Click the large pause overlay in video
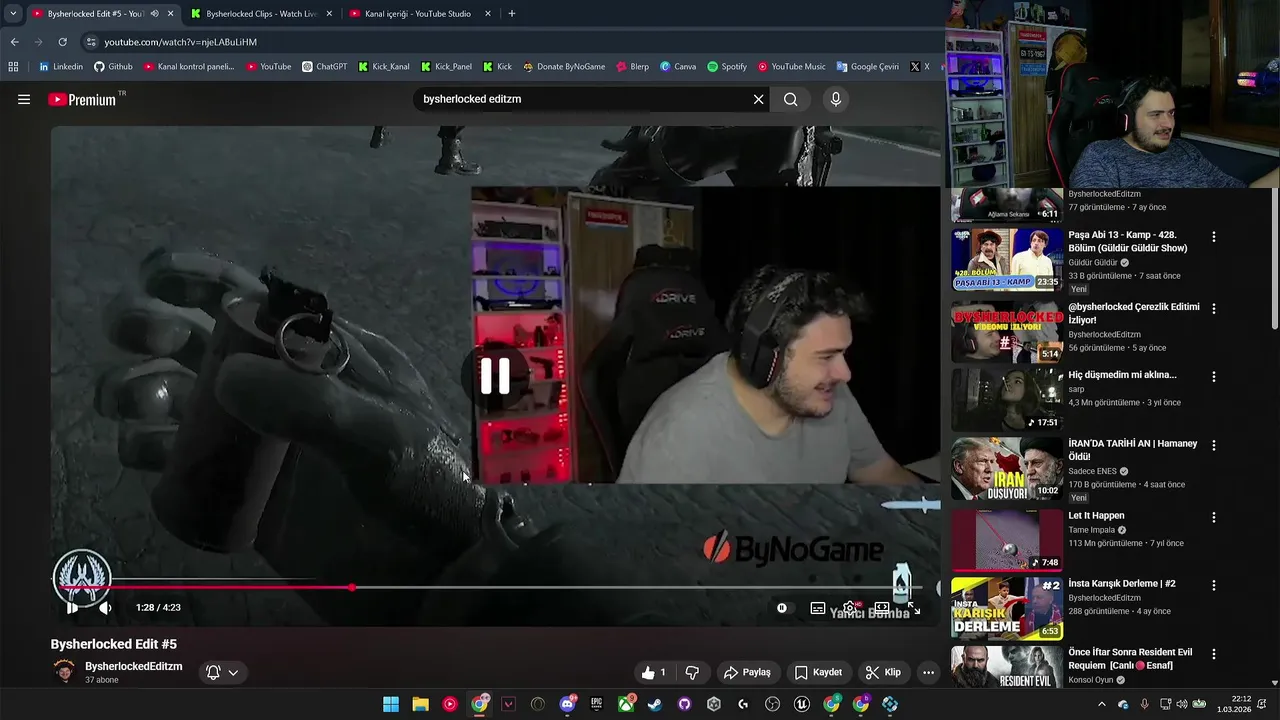The width and height of the screenshot is (1280, 720). (495, 376)
